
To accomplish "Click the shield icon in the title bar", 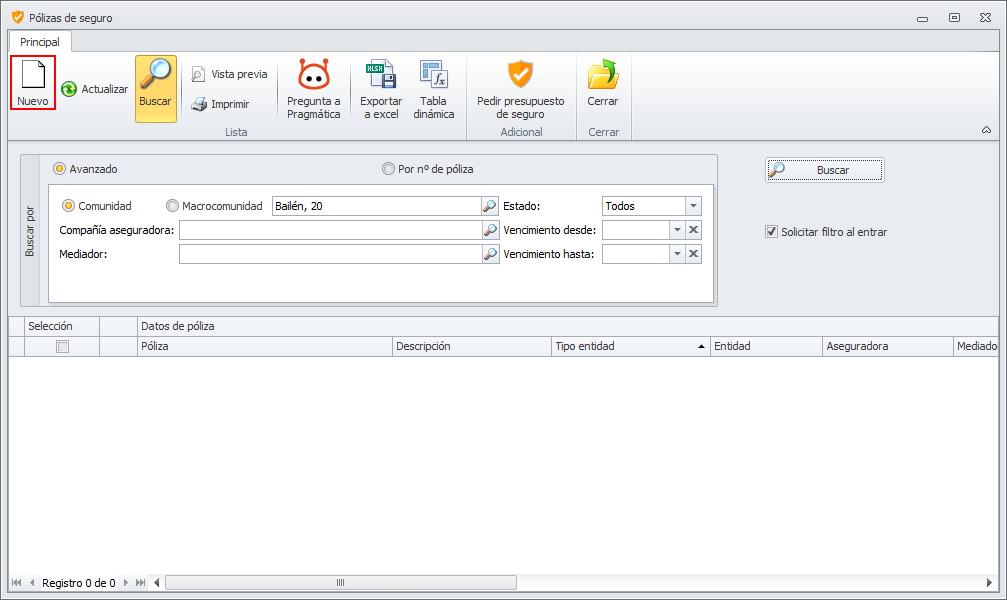I will click(x=18, y=17).
